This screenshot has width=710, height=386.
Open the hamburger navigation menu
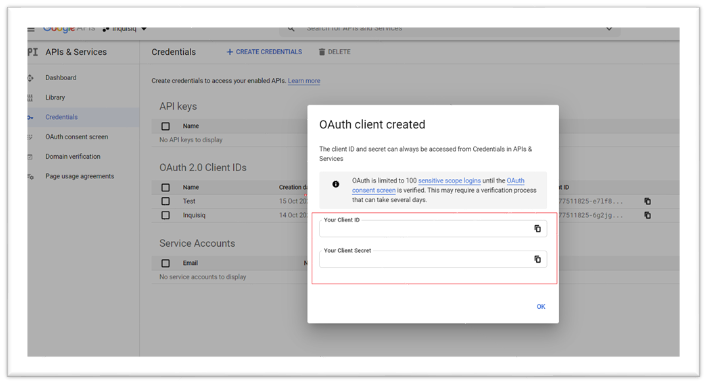point(31,29)
